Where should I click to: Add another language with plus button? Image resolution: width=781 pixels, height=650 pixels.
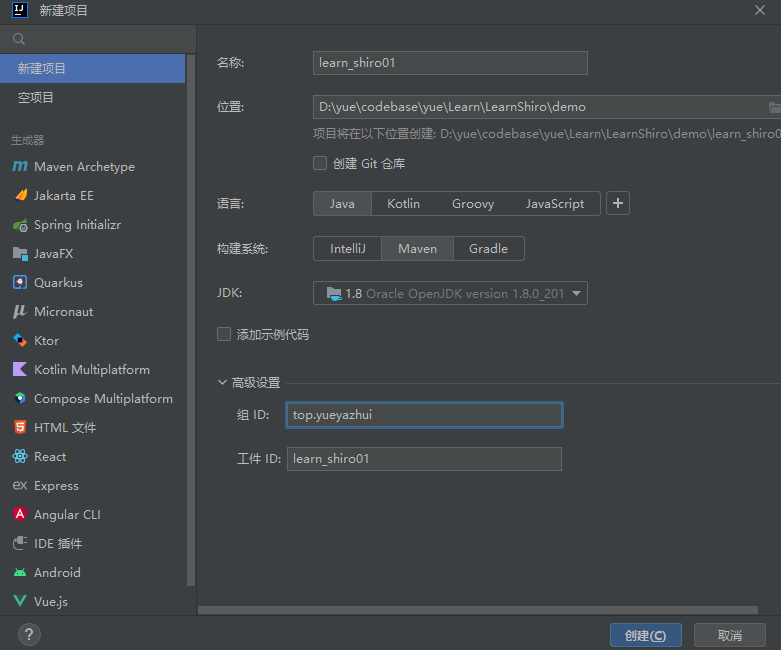[x=618, y=203]
